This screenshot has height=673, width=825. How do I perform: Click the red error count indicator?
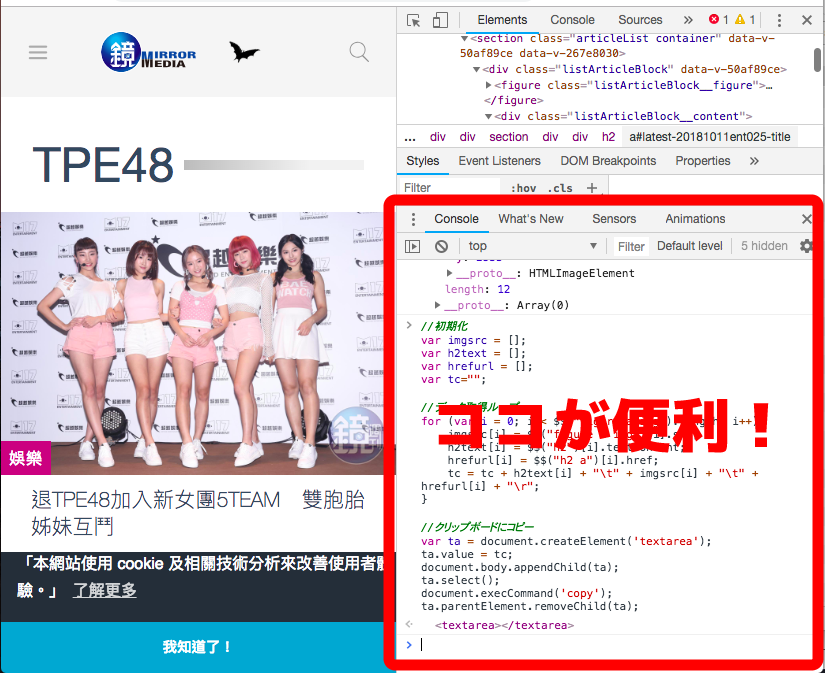coord(719,19)
